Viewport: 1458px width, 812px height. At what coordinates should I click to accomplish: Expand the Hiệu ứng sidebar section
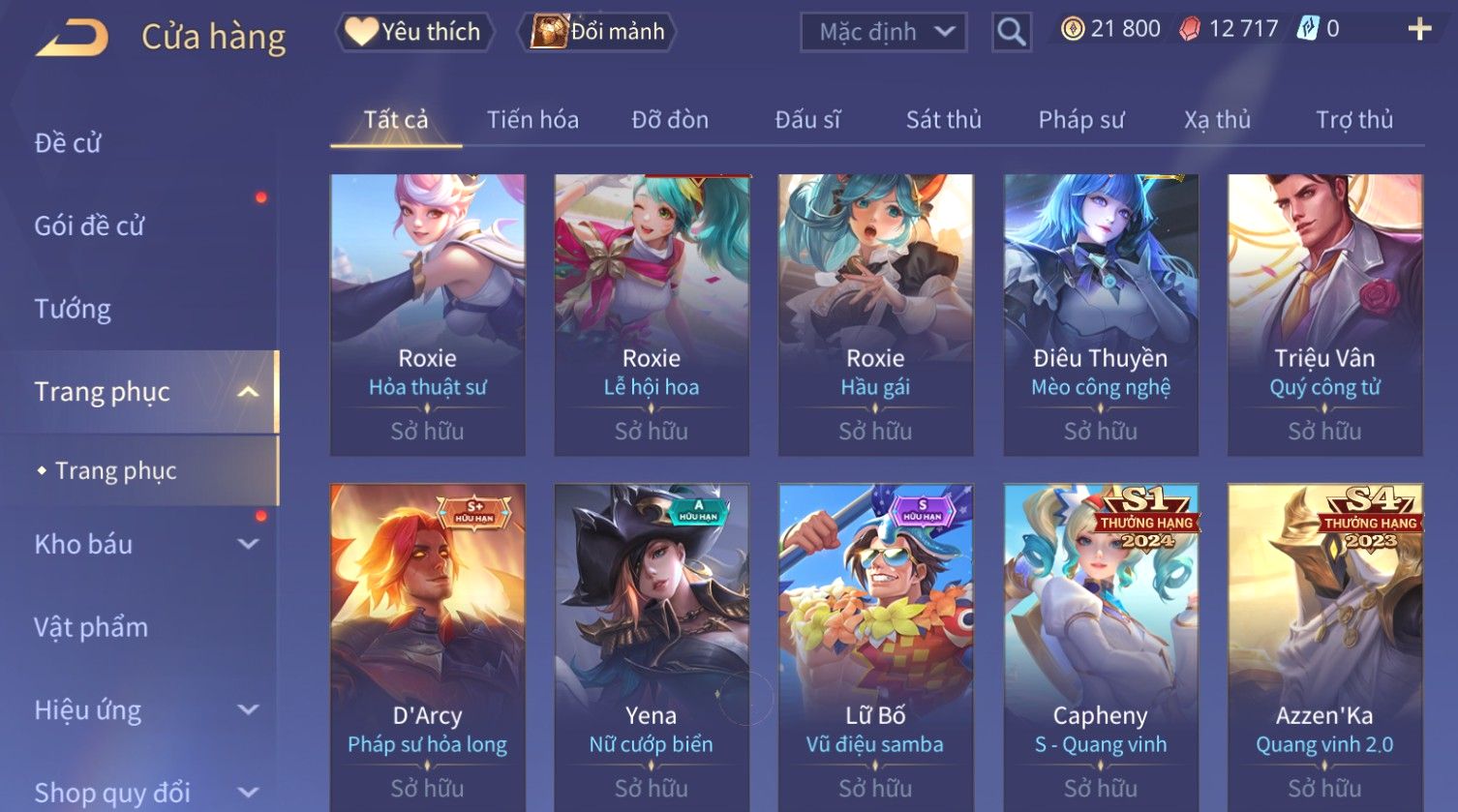coord(249,709)
